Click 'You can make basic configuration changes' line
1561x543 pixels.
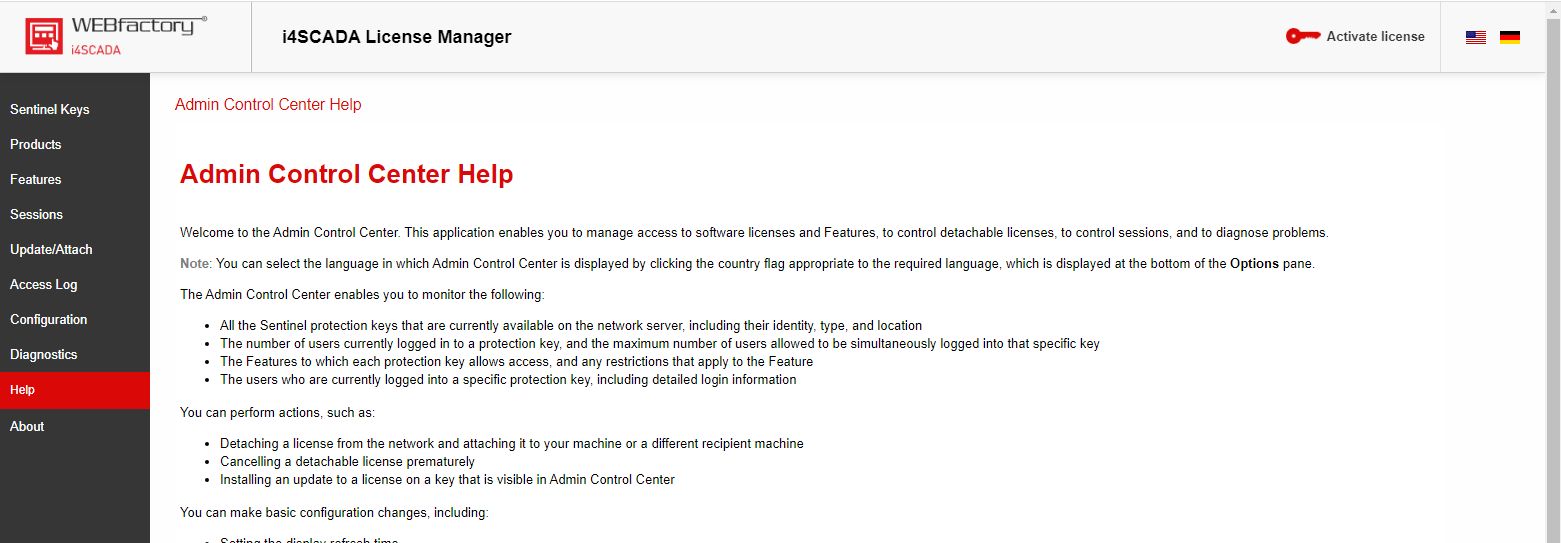[334, 512]
